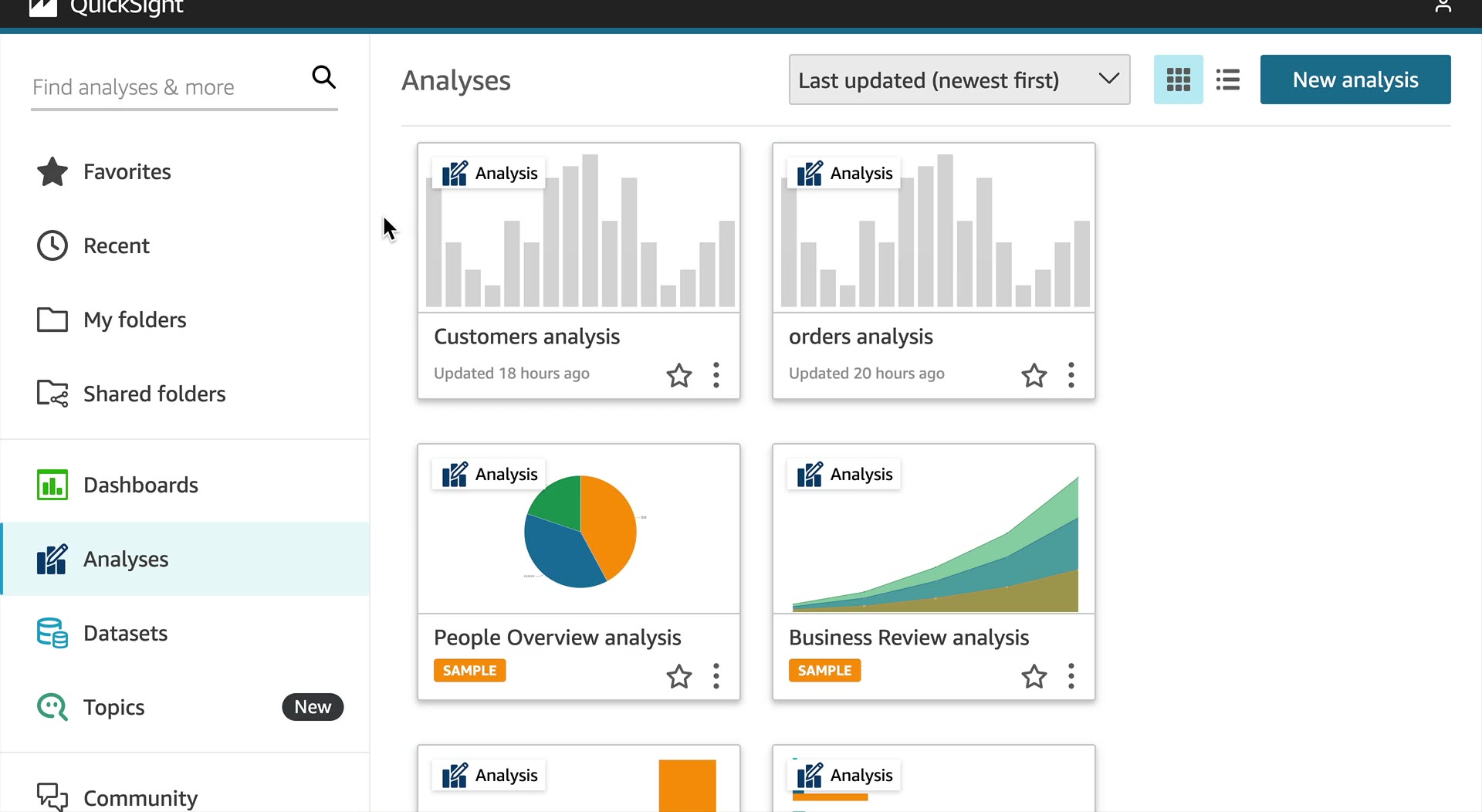Screen dimensions: 1482x812
Task: Switch to grid view layout
Action: 1178,80
